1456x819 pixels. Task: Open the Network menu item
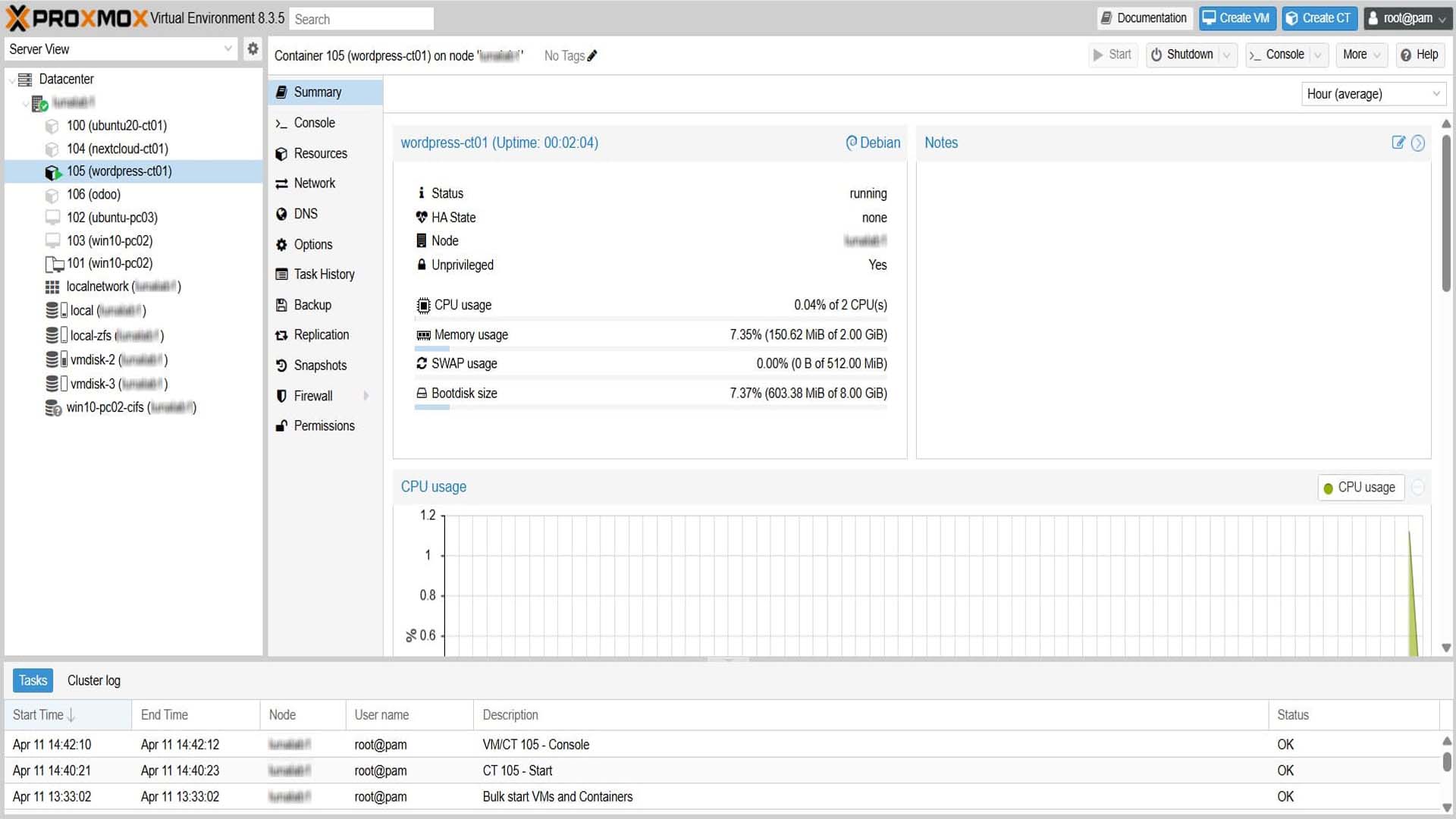[325, 183]
